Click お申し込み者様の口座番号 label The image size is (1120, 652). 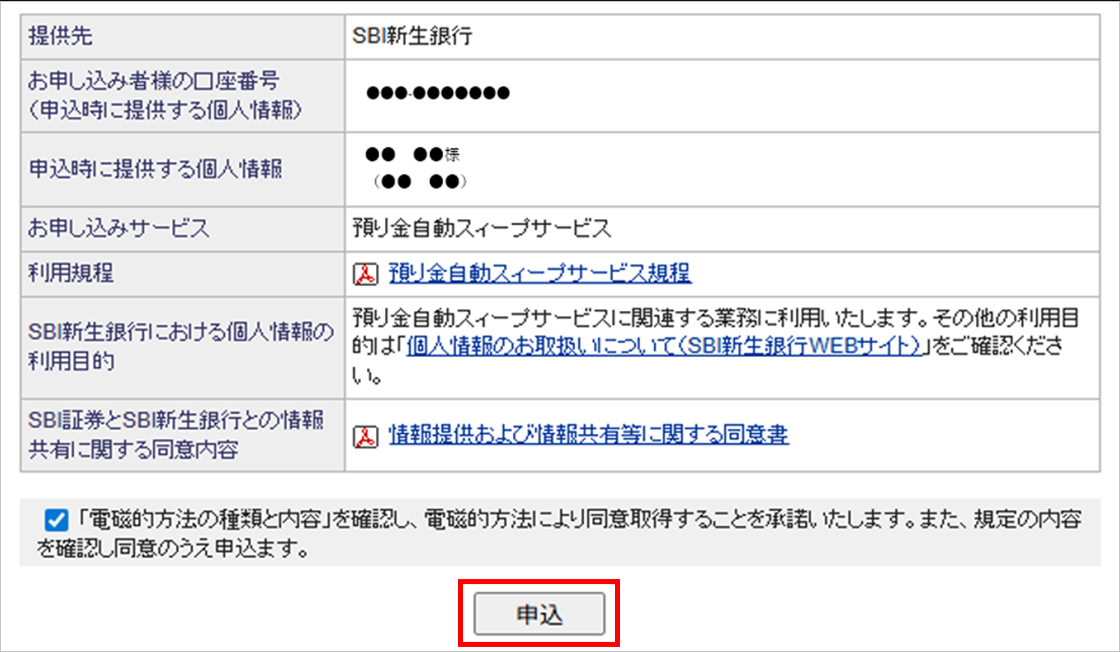click(153, 81)
